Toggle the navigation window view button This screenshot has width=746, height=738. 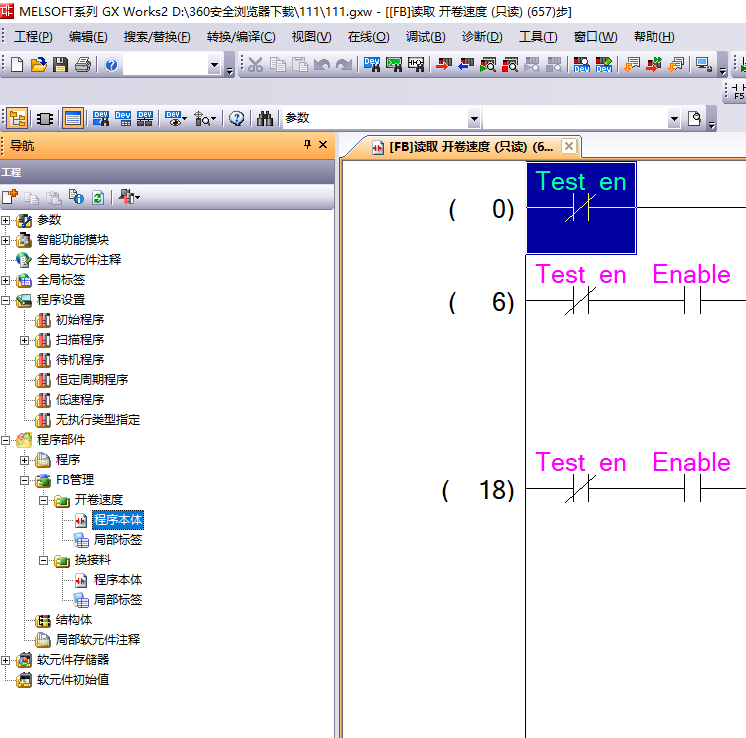coord(18,118)
